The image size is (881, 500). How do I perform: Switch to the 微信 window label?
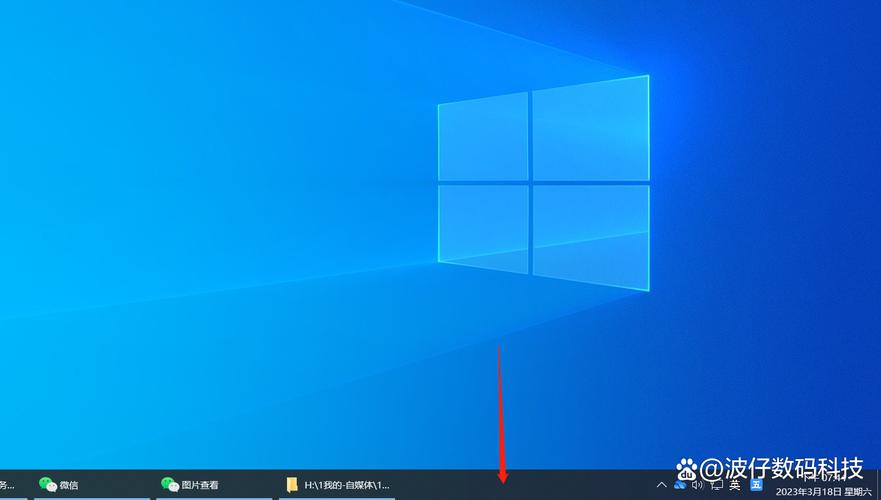69,485
